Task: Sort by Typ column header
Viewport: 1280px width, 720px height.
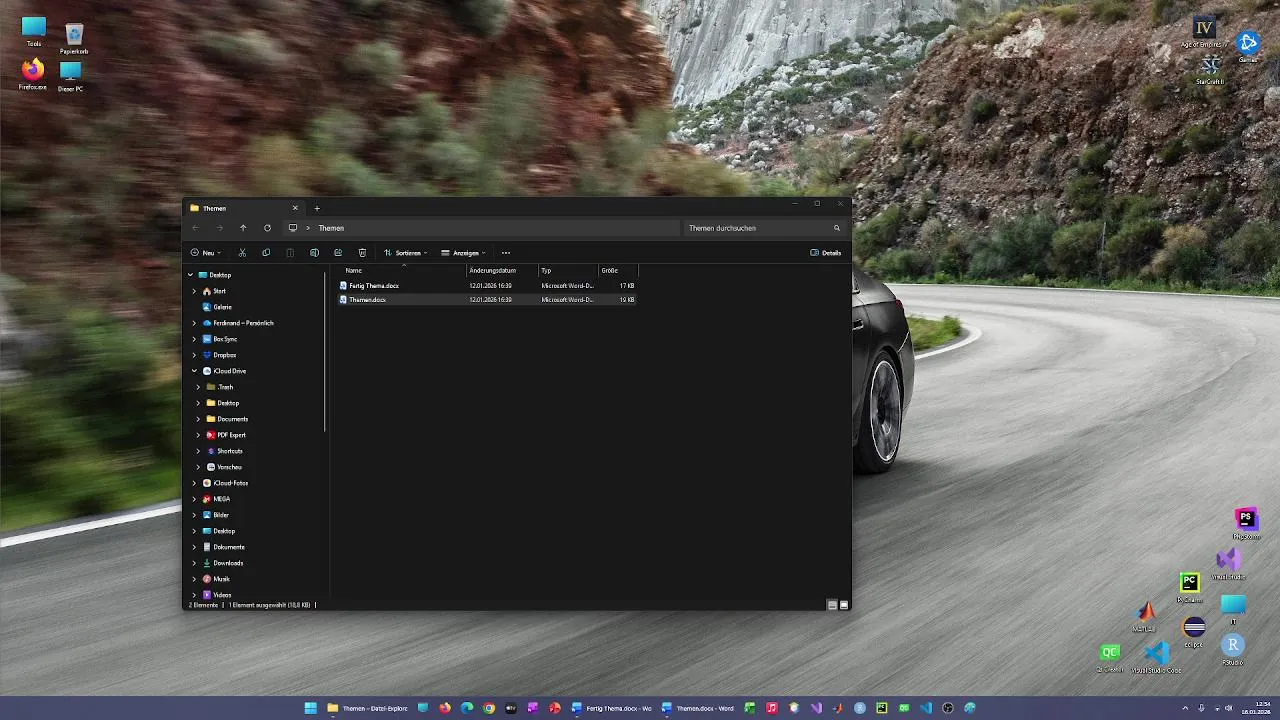Action: [x=567, y=270]
